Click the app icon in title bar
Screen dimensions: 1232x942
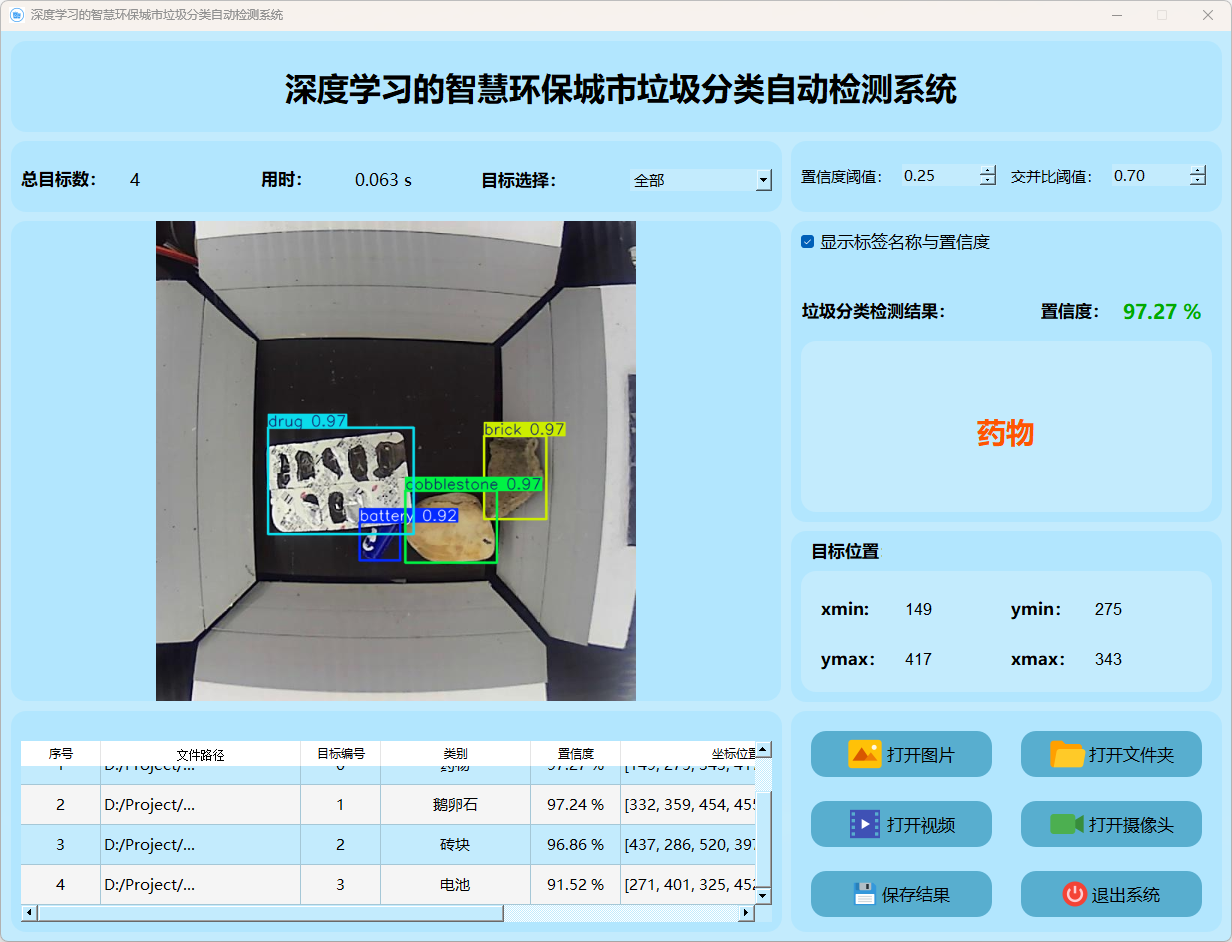tap(16, 15)
